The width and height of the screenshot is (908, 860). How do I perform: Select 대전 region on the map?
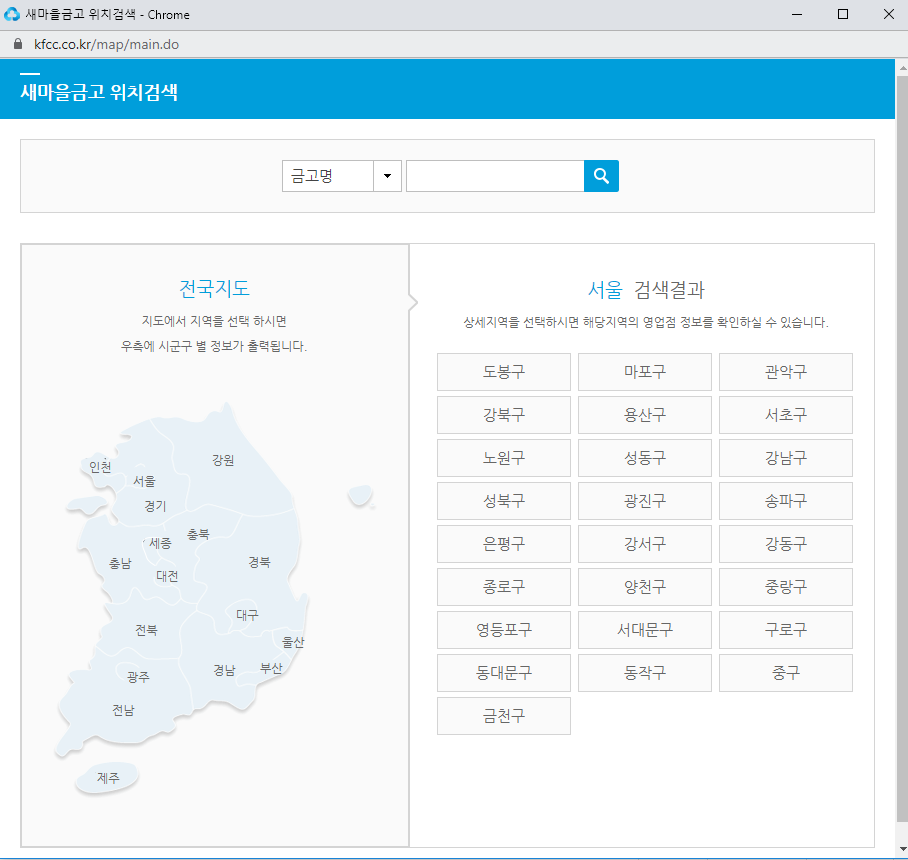pyautogui.click(x=167, y=576)
